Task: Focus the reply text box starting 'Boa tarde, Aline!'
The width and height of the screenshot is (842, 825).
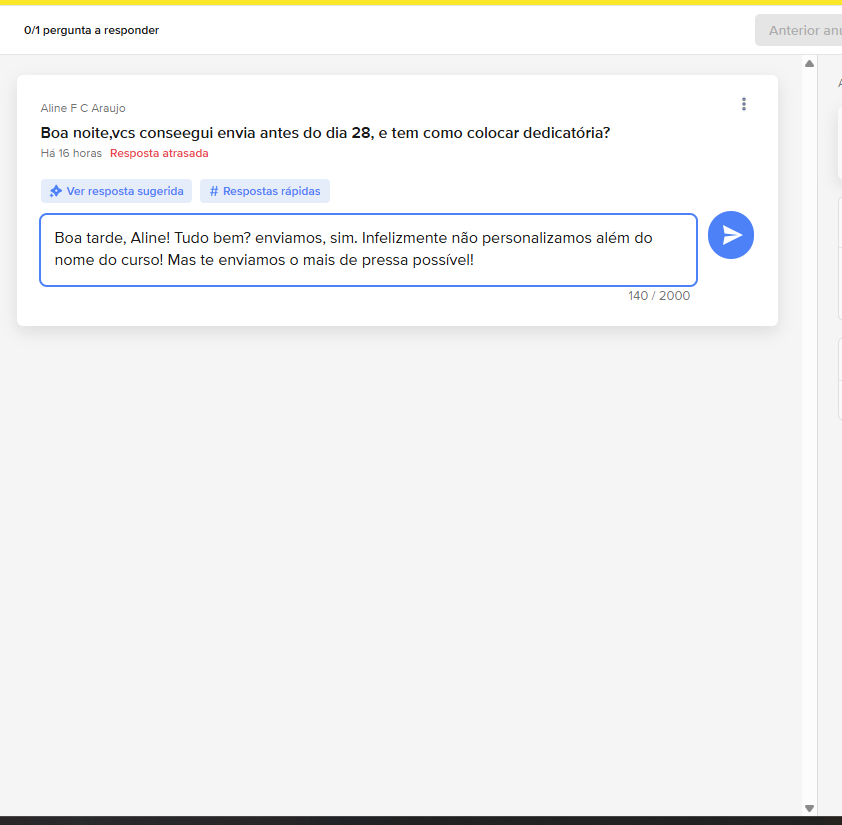Action: pyautogui.click(x=368, y=250)
